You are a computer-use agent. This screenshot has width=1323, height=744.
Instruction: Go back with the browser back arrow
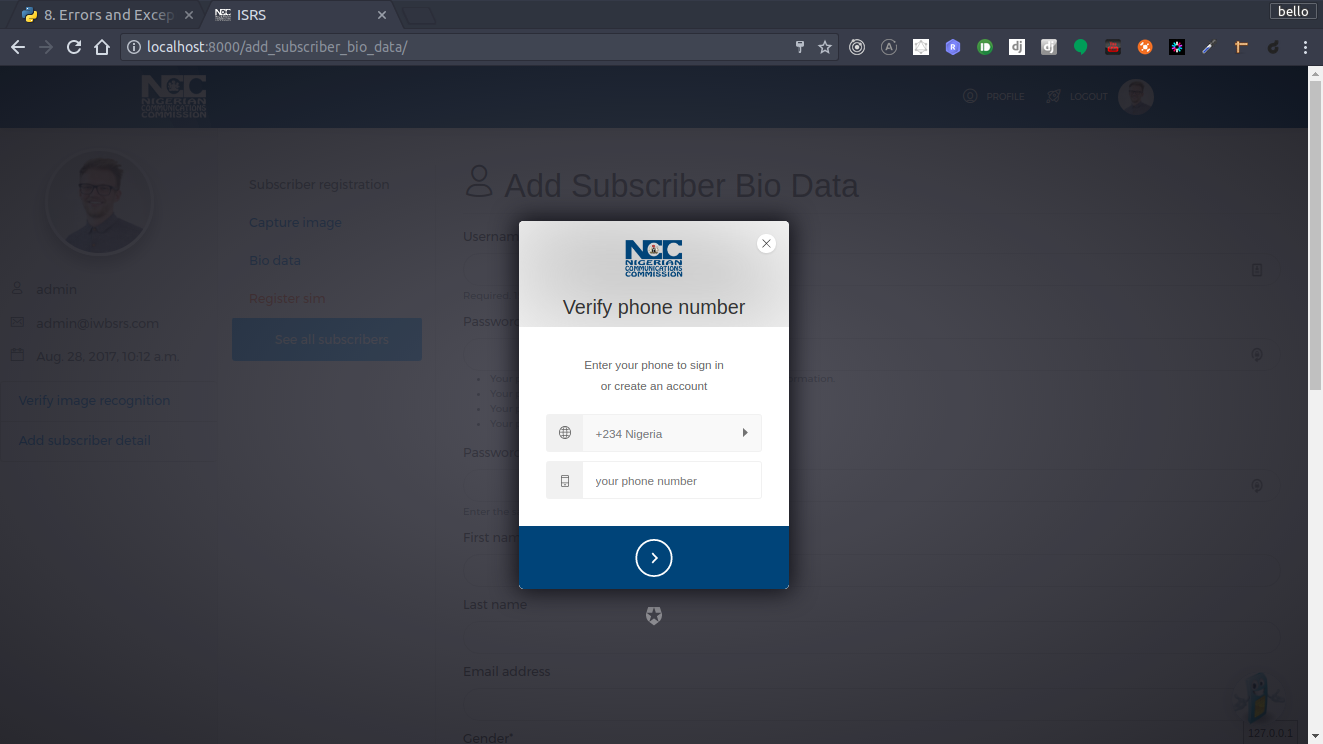click(18, 47)
